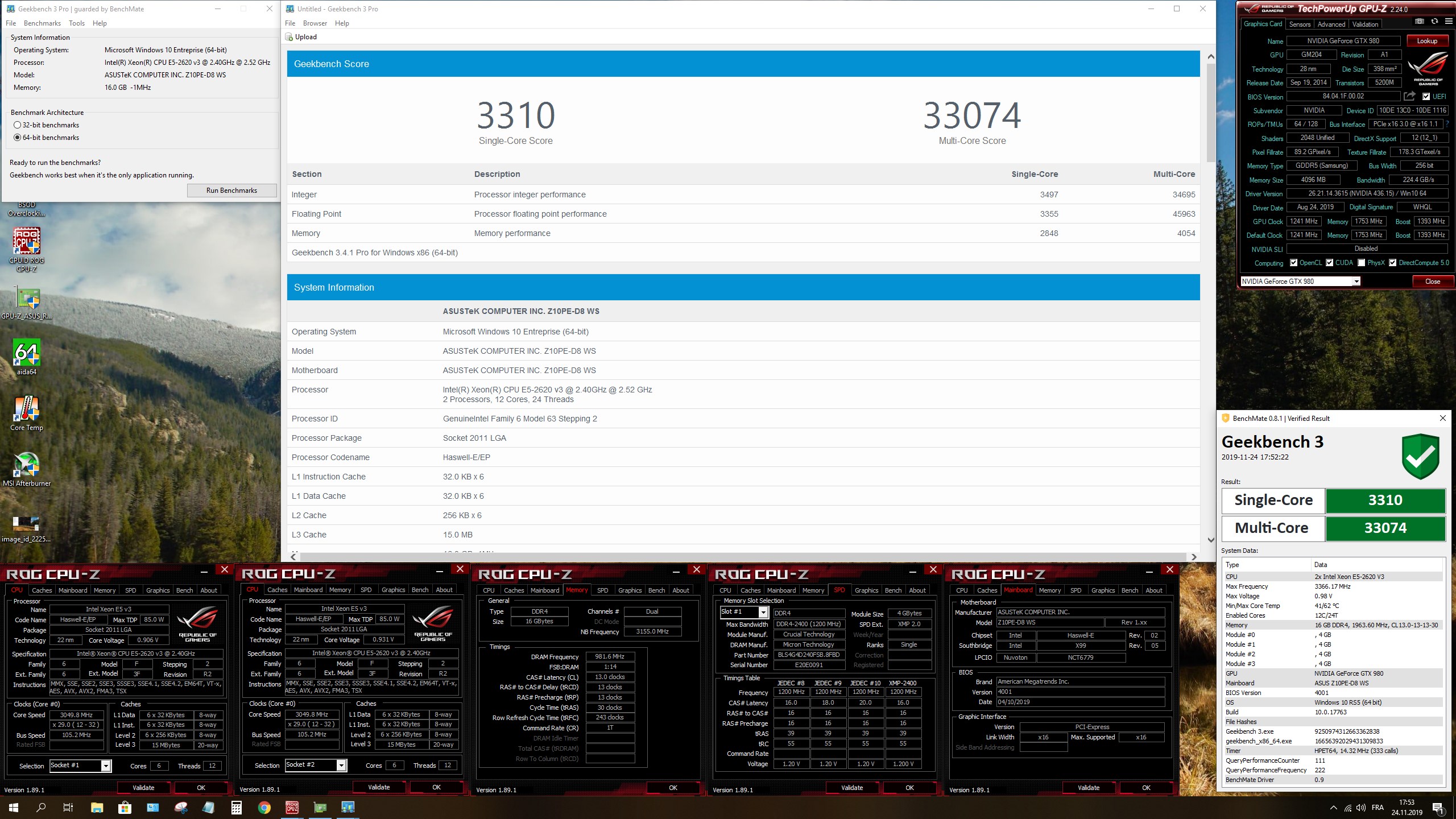Open Tools menu in Geekbench 3 Pro
Image resolution: width=1456 pixels, height=819 pixels.
[77, 23]
